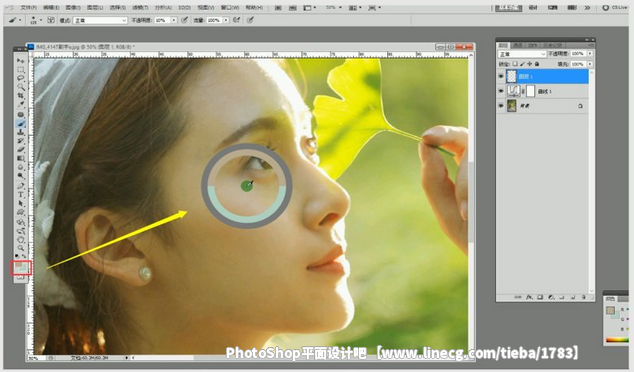Open the brush flow slider arrow
The height and width of the screenshot is (372, 634).
[x=226, y=20]
